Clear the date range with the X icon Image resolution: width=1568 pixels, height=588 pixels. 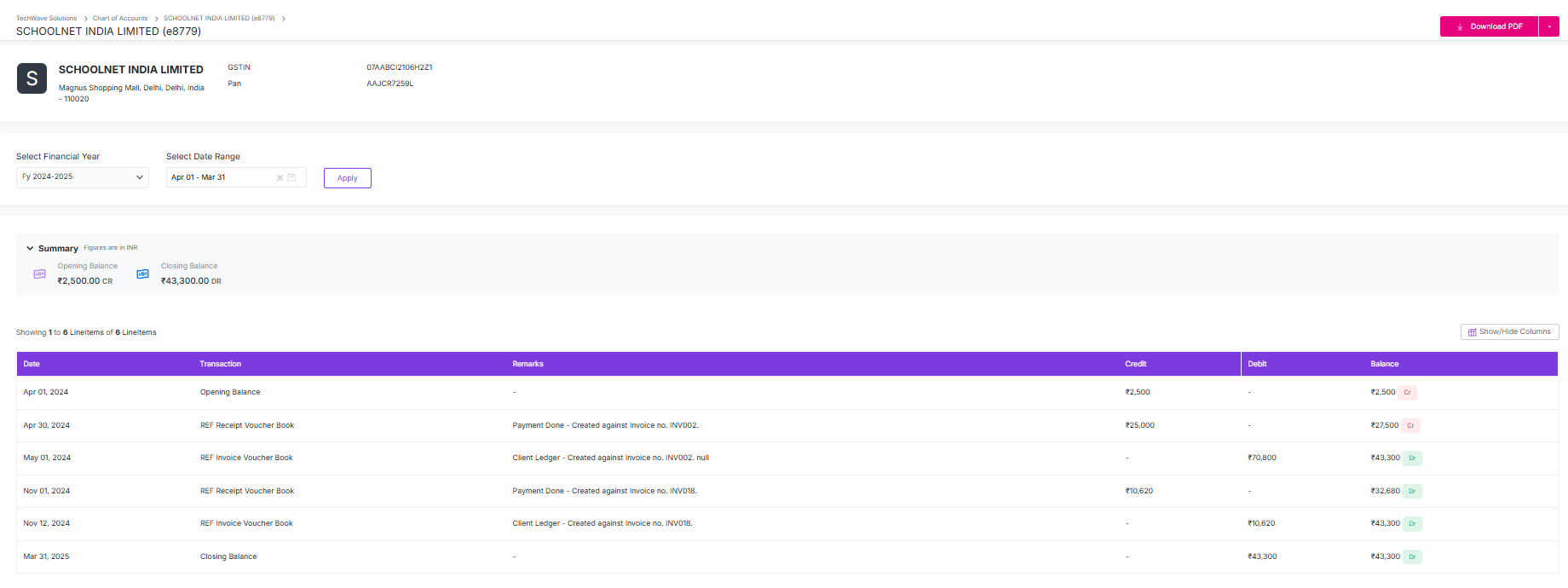tap(280, 178)
